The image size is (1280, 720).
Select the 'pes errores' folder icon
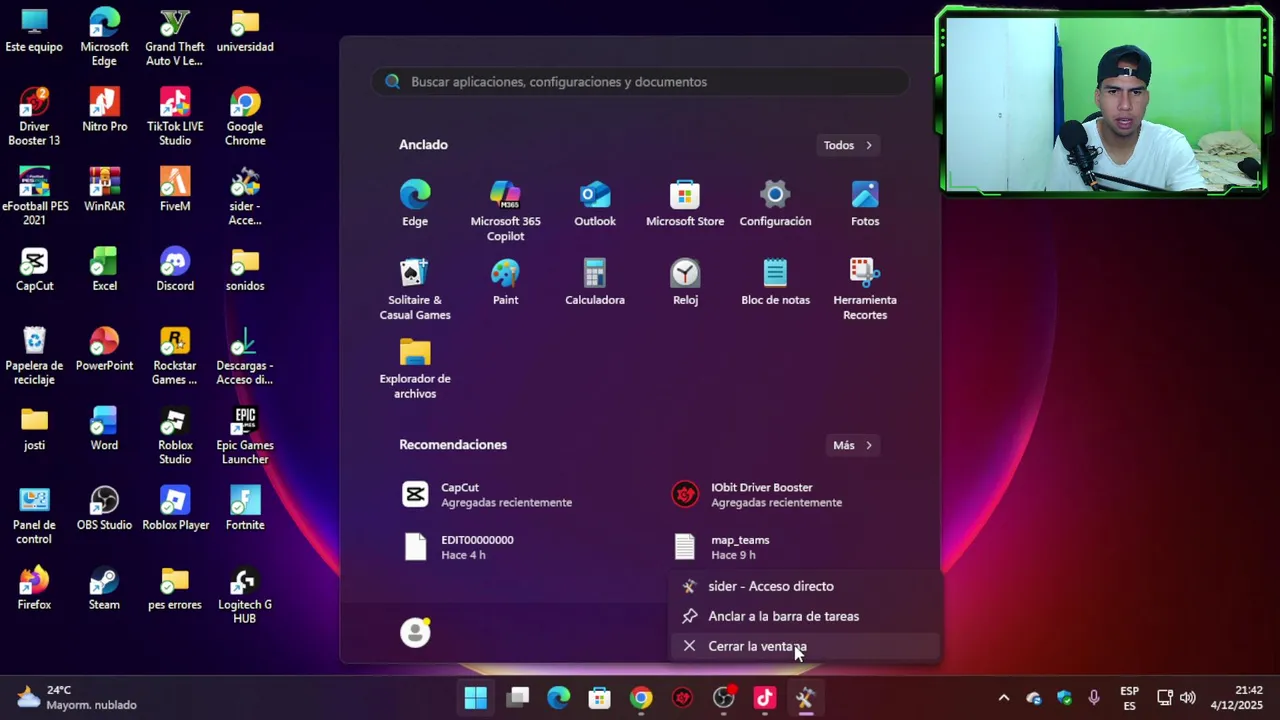point(175,590)
